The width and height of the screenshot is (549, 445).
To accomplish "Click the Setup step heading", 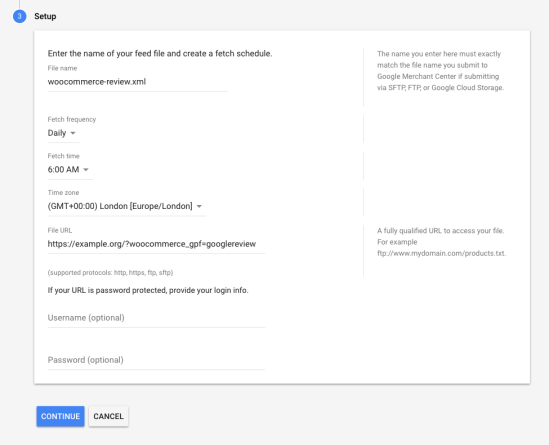I will 45,16.
